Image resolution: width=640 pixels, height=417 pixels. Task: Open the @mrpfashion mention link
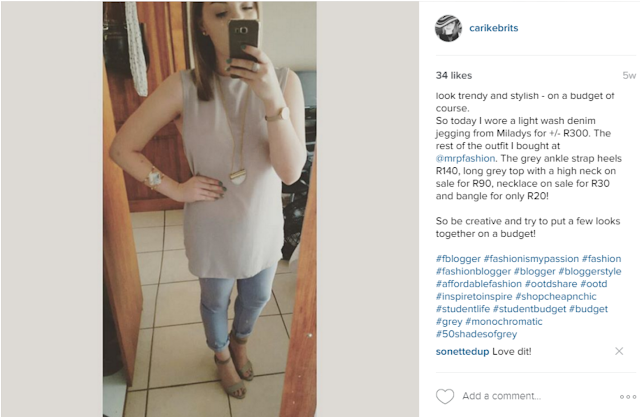tap(465, 158)
